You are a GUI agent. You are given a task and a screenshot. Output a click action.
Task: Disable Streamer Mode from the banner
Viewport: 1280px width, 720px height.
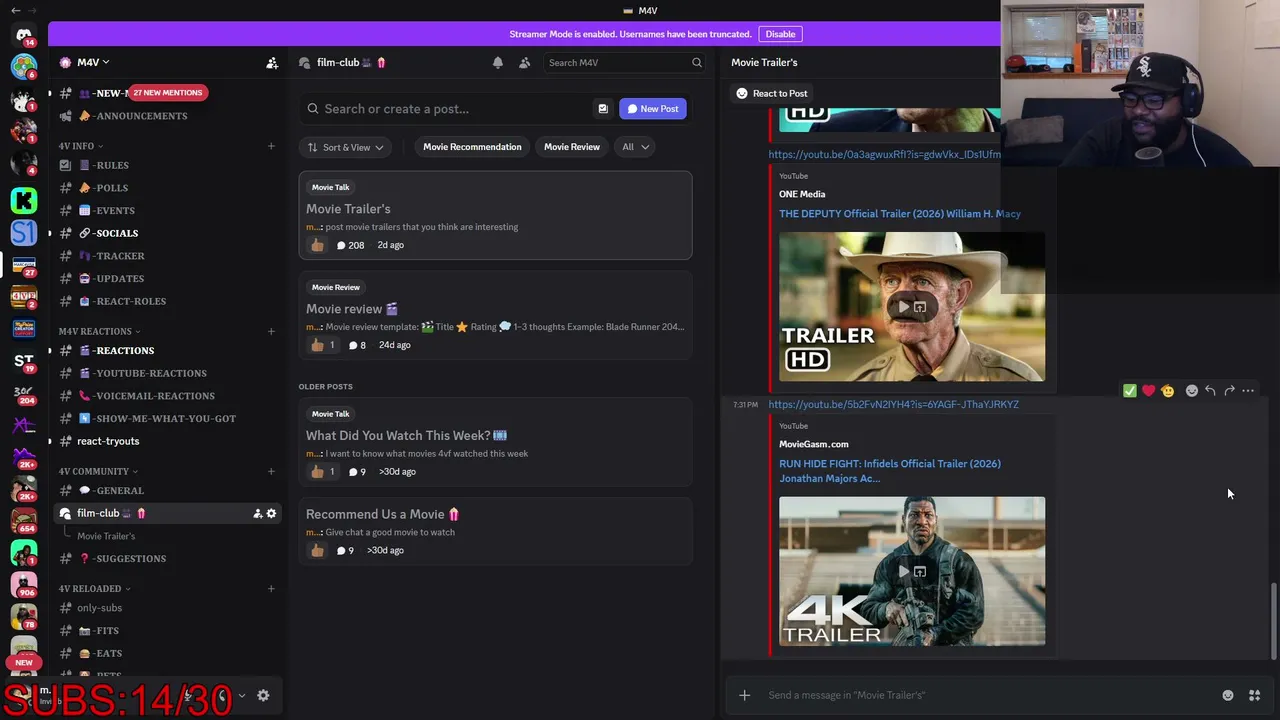click(x=780, y=34)
